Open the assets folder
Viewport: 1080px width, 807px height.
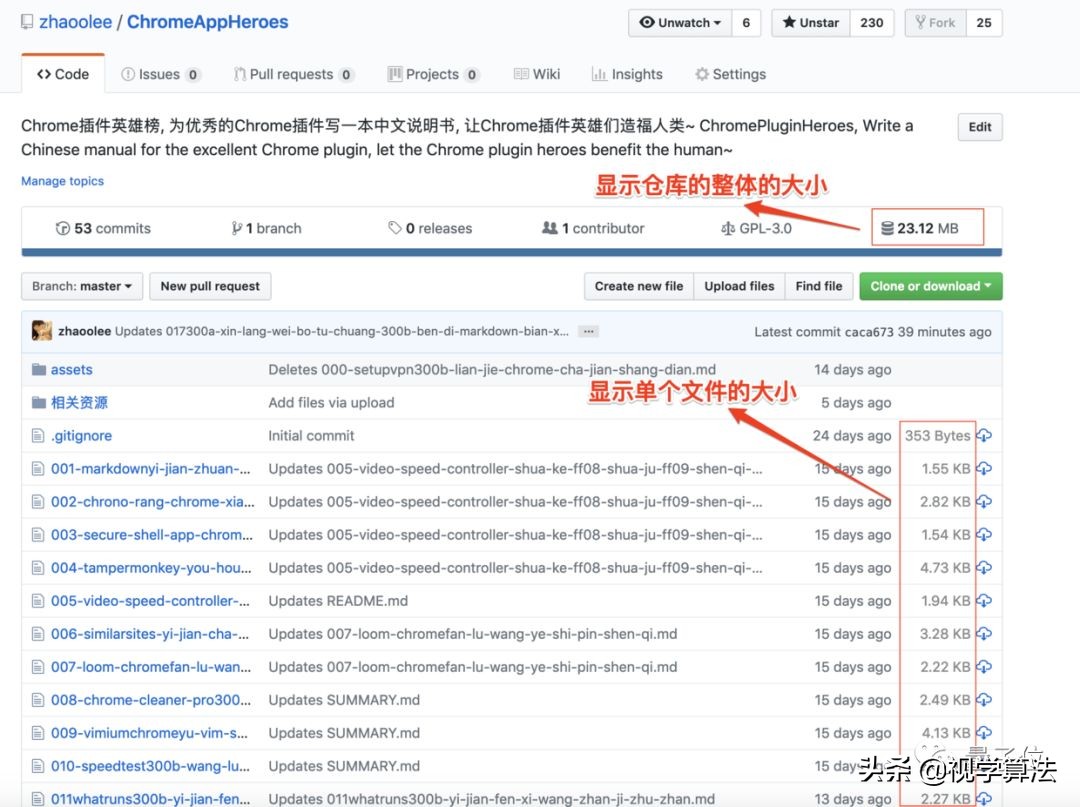72,370
